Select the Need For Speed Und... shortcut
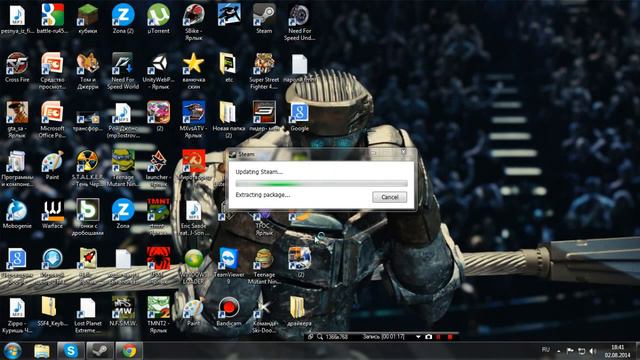 pyautogui.click(x=299, y=22)
